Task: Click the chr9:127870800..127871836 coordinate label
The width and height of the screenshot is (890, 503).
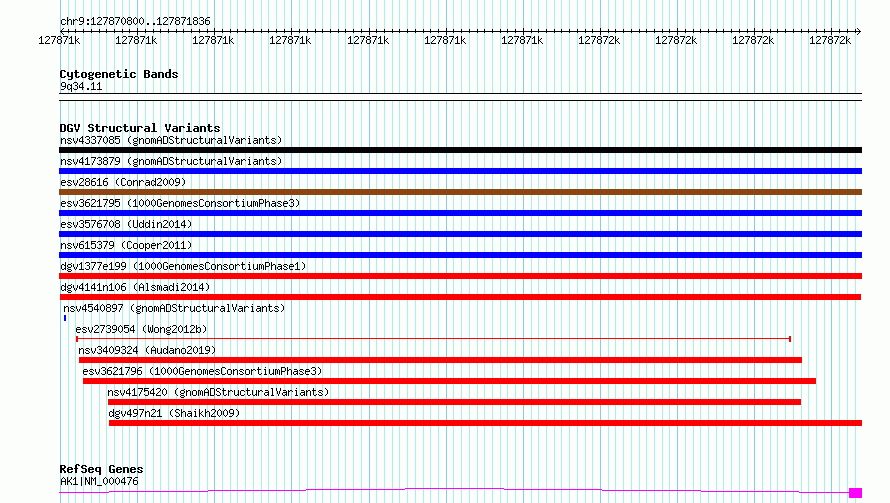Action: click(x=135, y=21)
